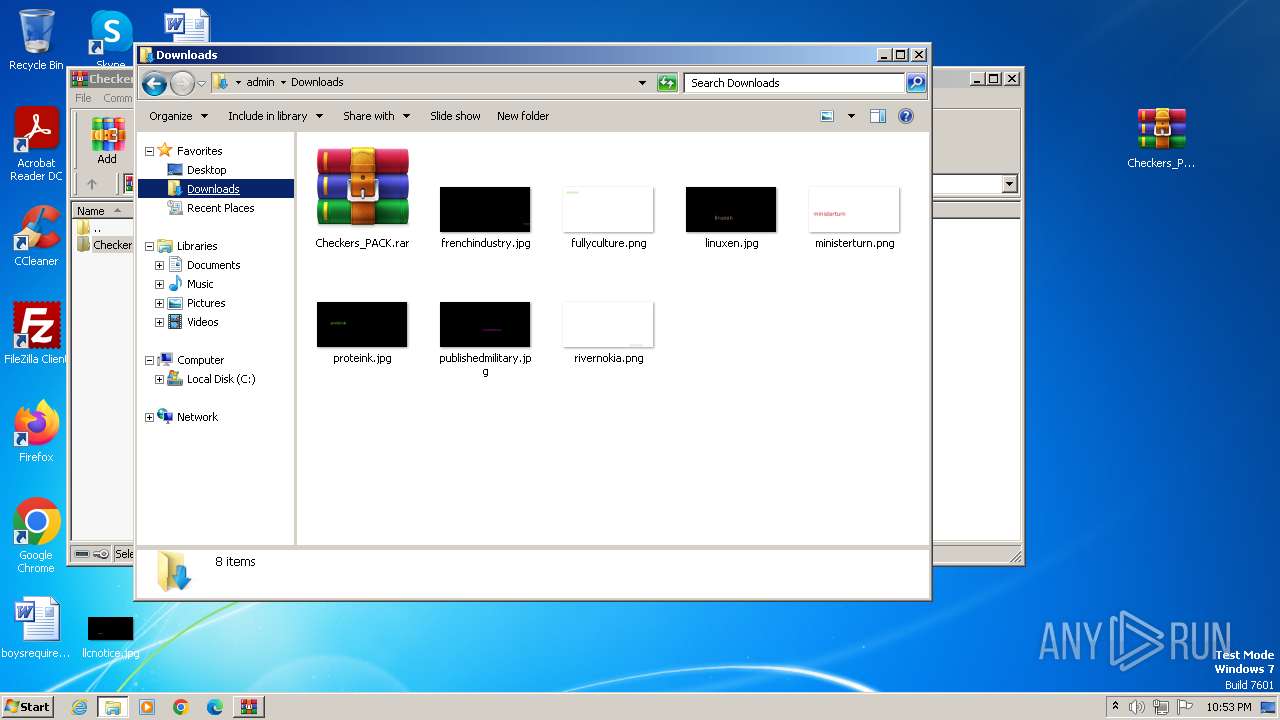
Task: Open FileZilla Client shortcut
Action: (36, 334)
